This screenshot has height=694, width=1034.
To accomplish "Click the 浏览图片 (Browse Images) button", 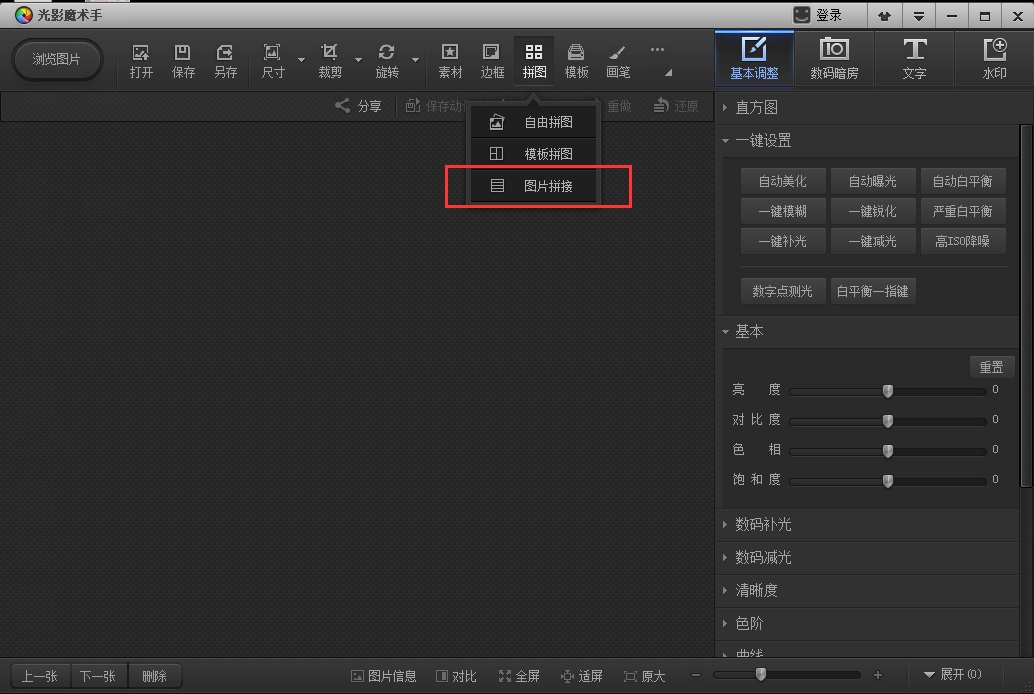I will coord(56,59).
